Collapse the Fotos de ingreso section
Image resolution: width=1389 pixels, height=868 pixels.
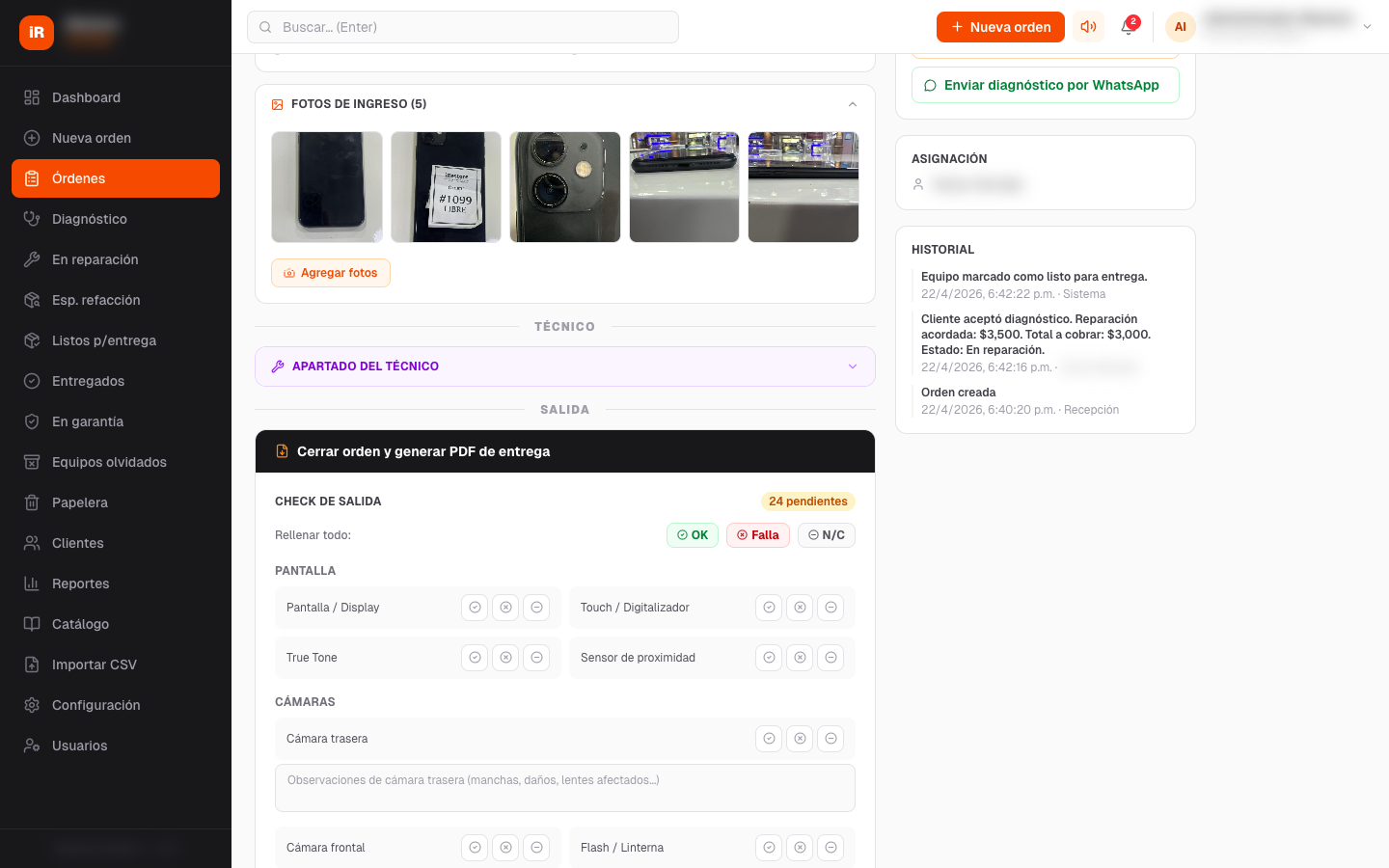click(x=852, y=104)
